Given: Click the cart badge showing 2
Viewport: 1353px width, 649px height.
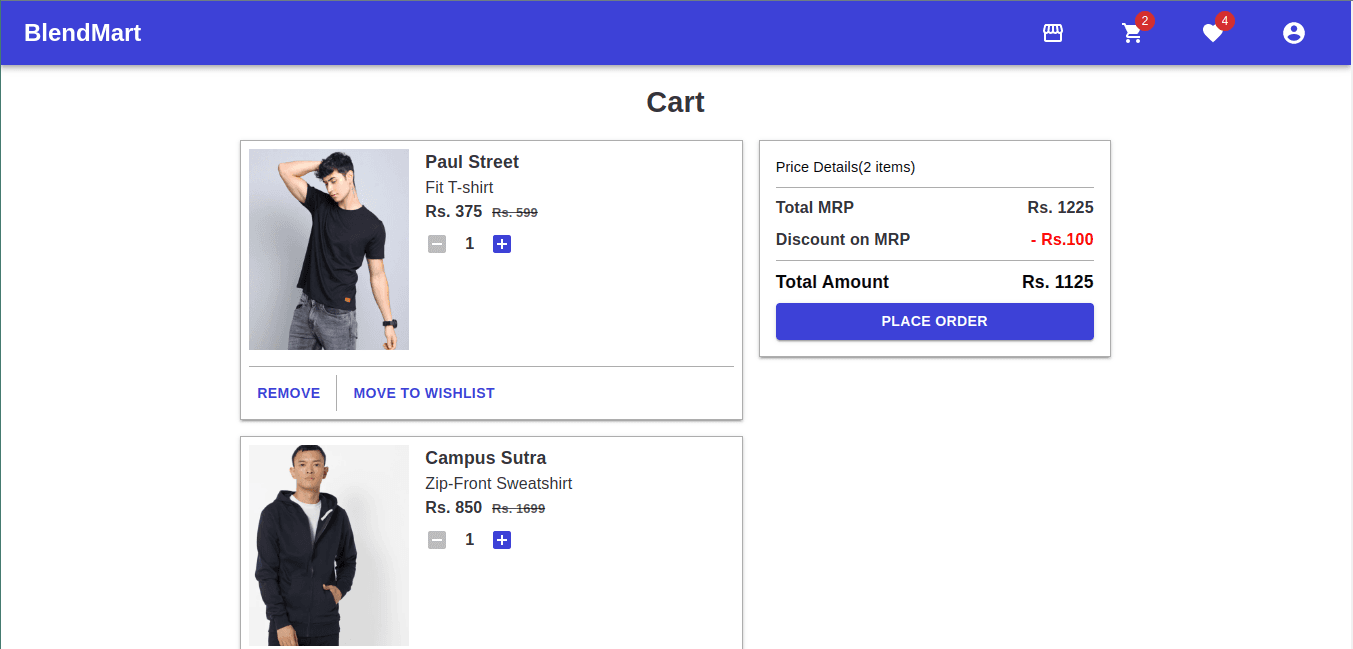Looking at the screenshot, I should 1145,21.
